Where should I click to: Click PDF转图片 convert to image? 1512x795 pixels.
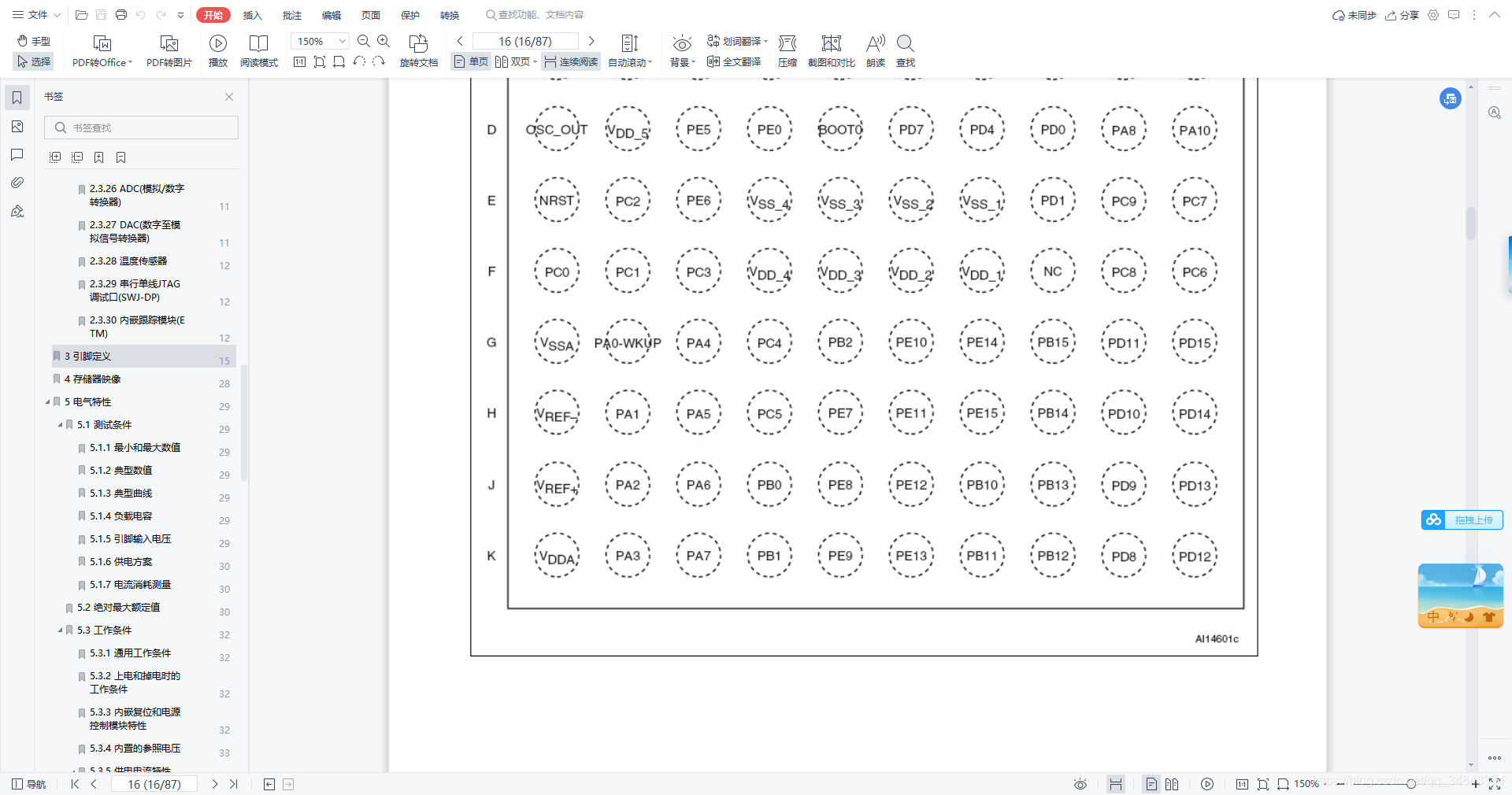point(169,51)
